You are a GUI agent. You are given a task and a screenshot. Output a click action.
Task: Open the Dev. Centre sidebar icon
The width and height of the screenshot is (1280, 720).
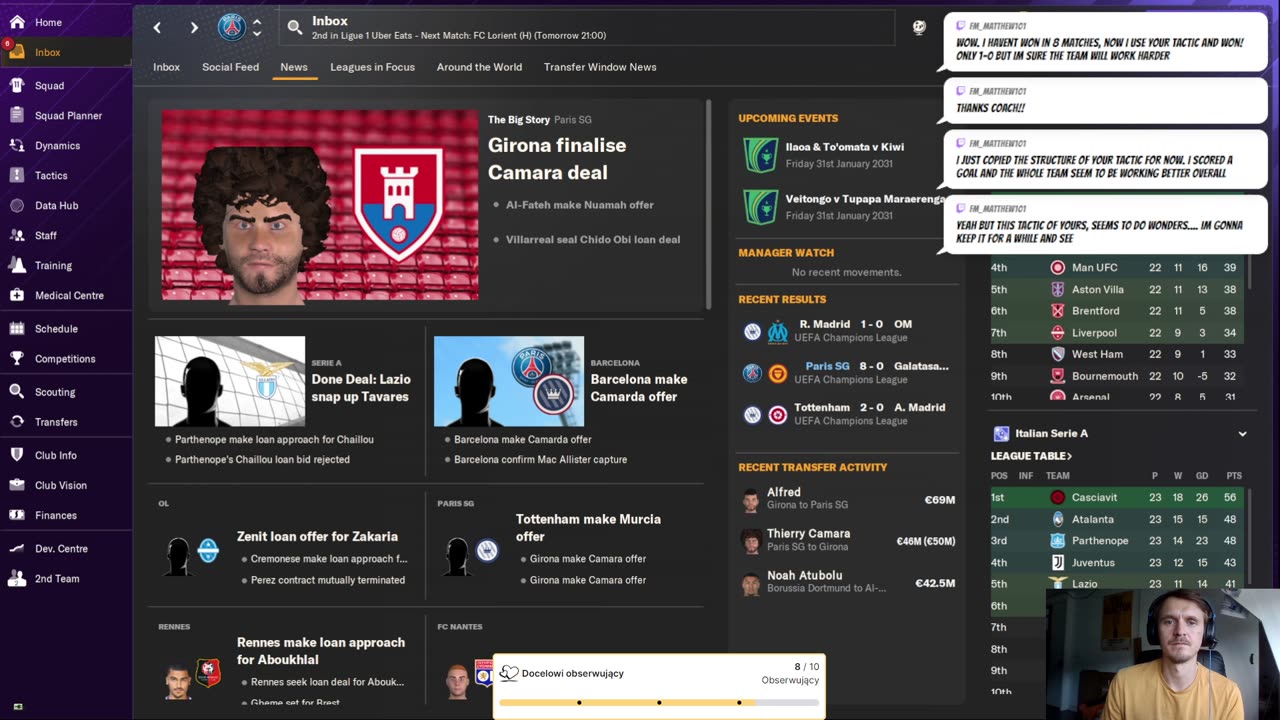click(x=17, y=548)
